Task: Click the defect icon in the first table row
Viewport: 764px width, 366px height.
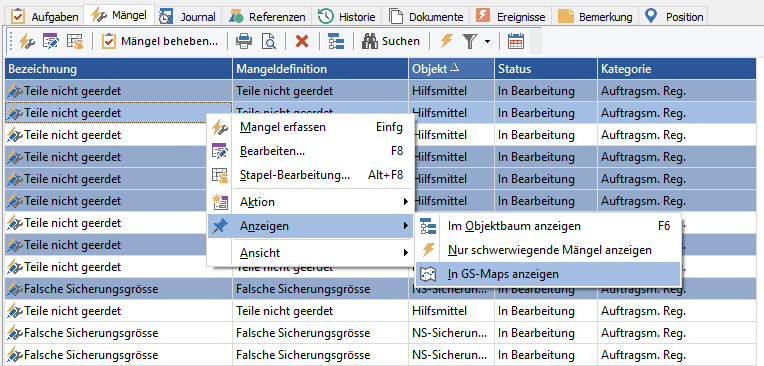Action: [15, 91]
